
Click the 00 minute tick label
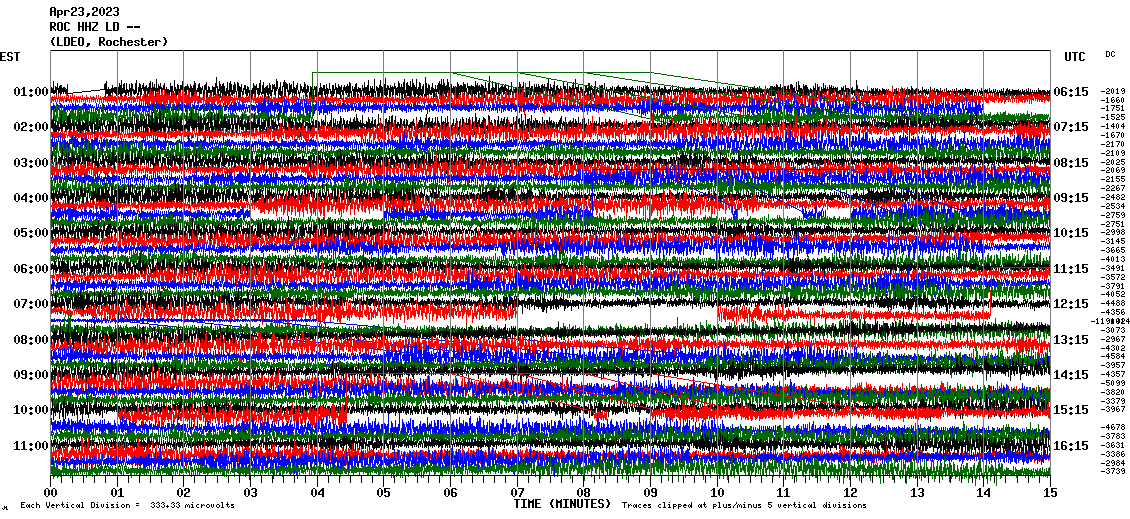(51, 493)
